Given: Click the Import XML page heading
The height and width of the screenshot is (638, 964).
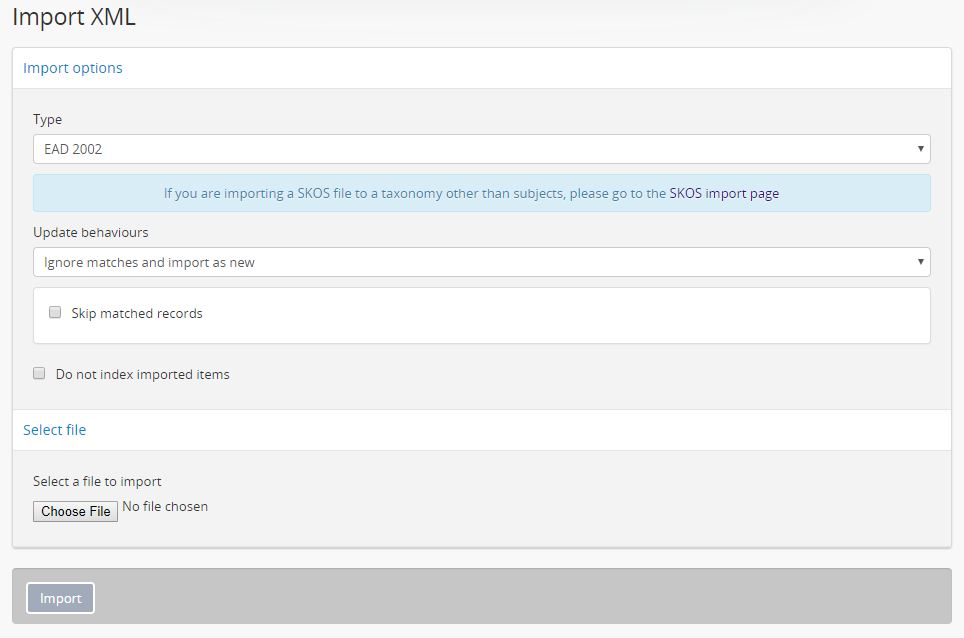Looking at the screenshot, I should click(x=73, y=17).
